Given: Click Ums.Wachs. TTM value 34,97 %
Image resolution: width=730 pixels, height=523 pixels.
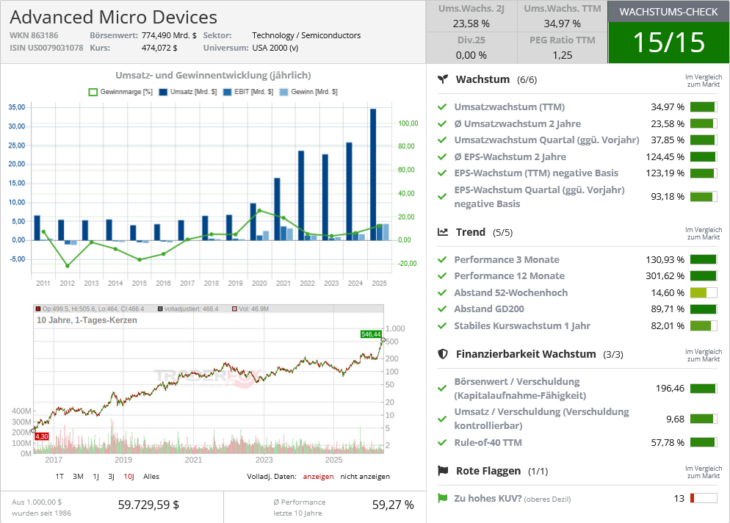Looking at the screenshot, I should [x=562, y=24].
